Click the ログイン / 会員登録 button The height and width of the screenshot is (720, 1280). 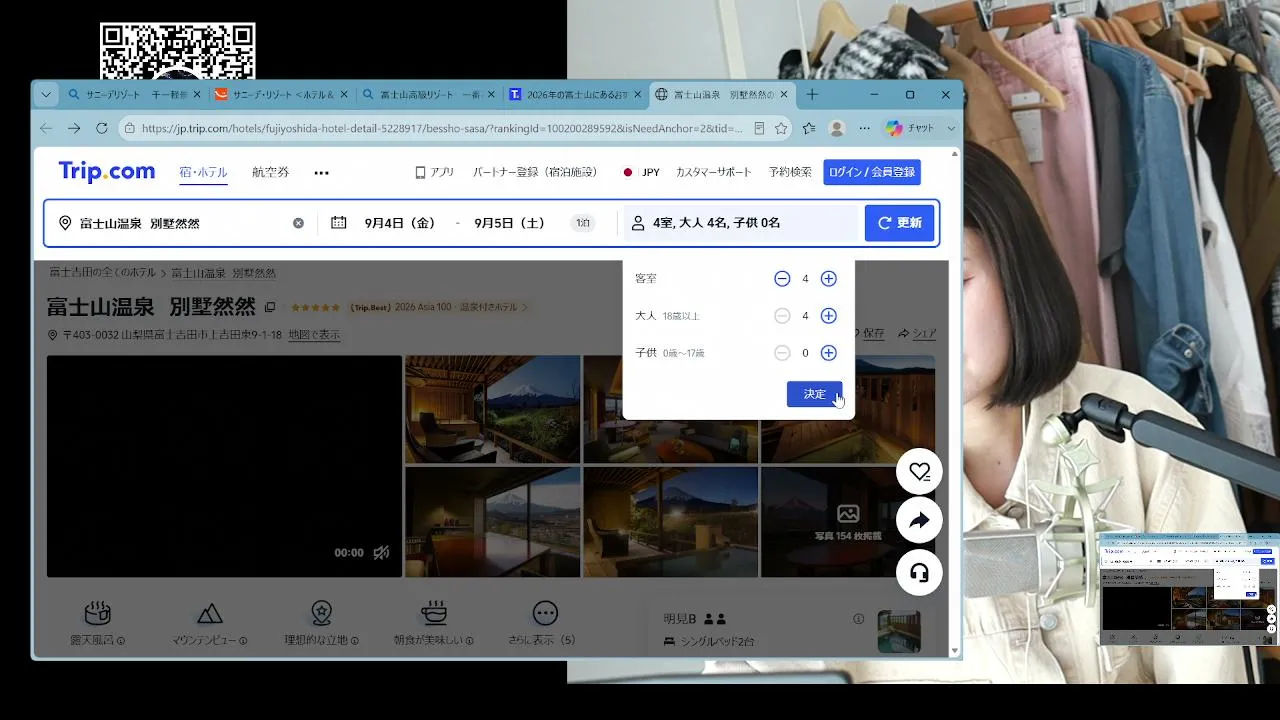pos(872,172)
